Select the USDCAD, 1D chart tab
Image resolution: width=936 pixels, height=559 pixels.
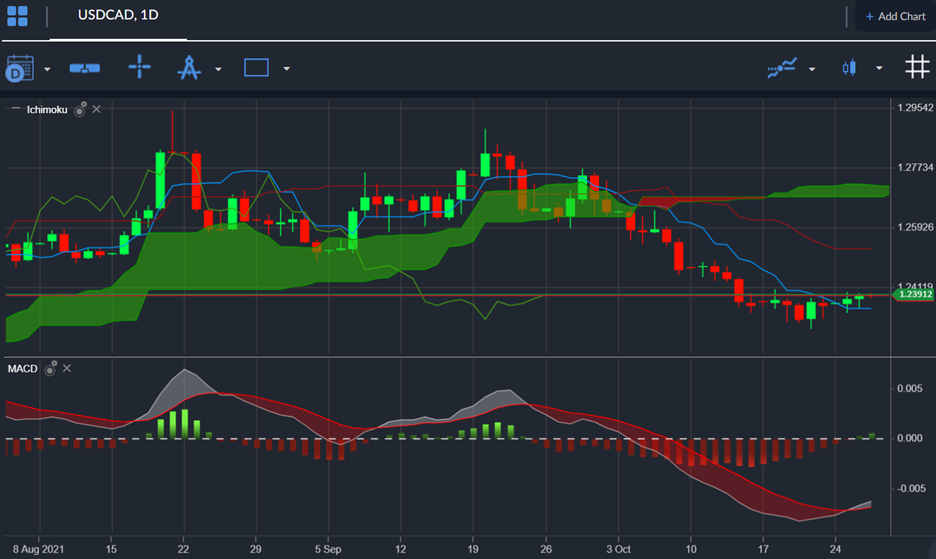(x=118, y=16)
